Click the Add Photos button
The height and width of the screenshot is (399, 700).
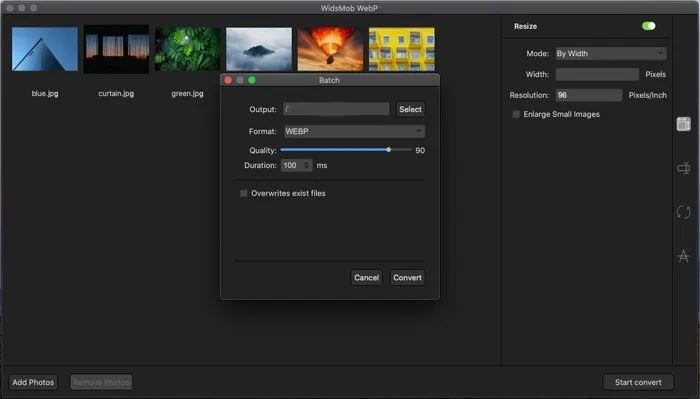click(x=33, y=382)
